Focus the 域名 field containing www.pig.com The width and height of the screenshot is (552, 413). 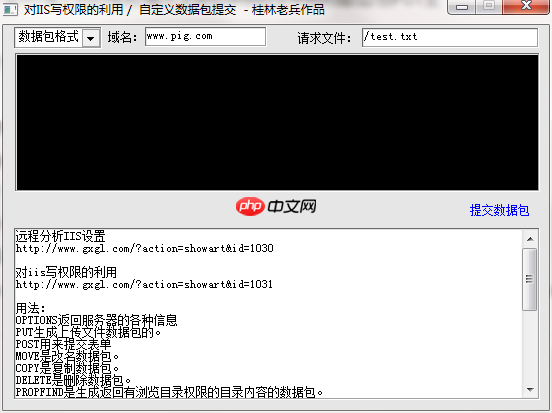pyautogui.click(x=206, y=37)
